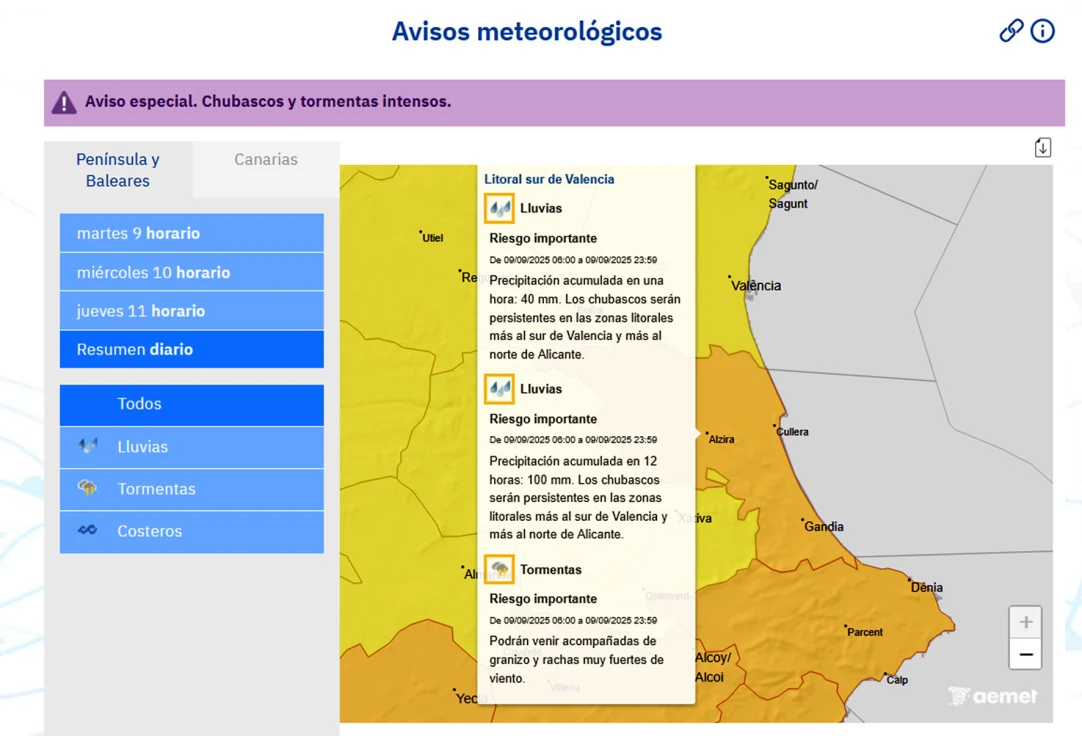Click the Parcent label on the map
1082x736 pixels.
865,632
